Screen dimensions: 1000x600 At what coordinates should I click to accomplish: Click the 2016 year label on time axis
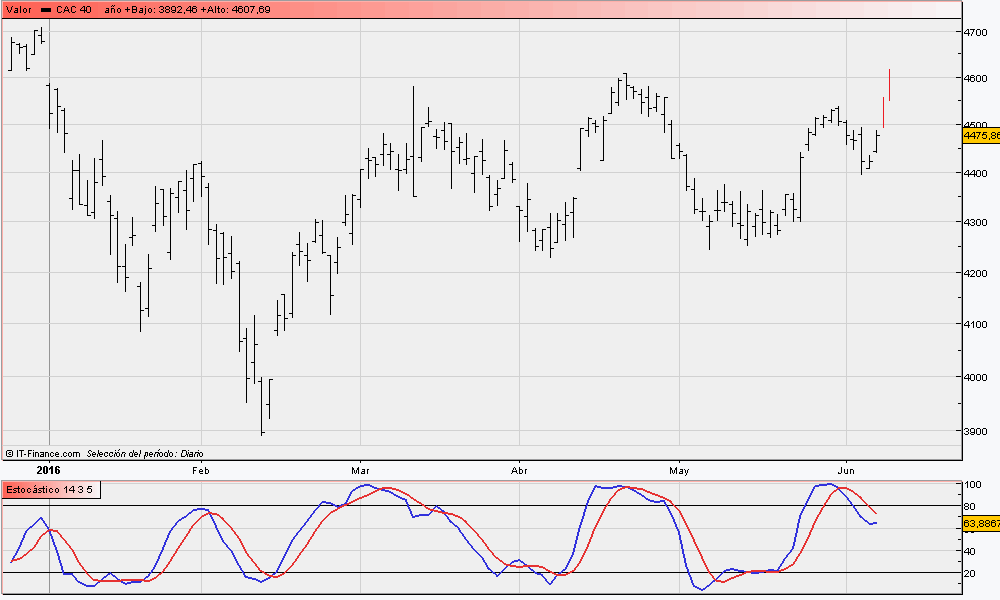(x=48, y=468)
